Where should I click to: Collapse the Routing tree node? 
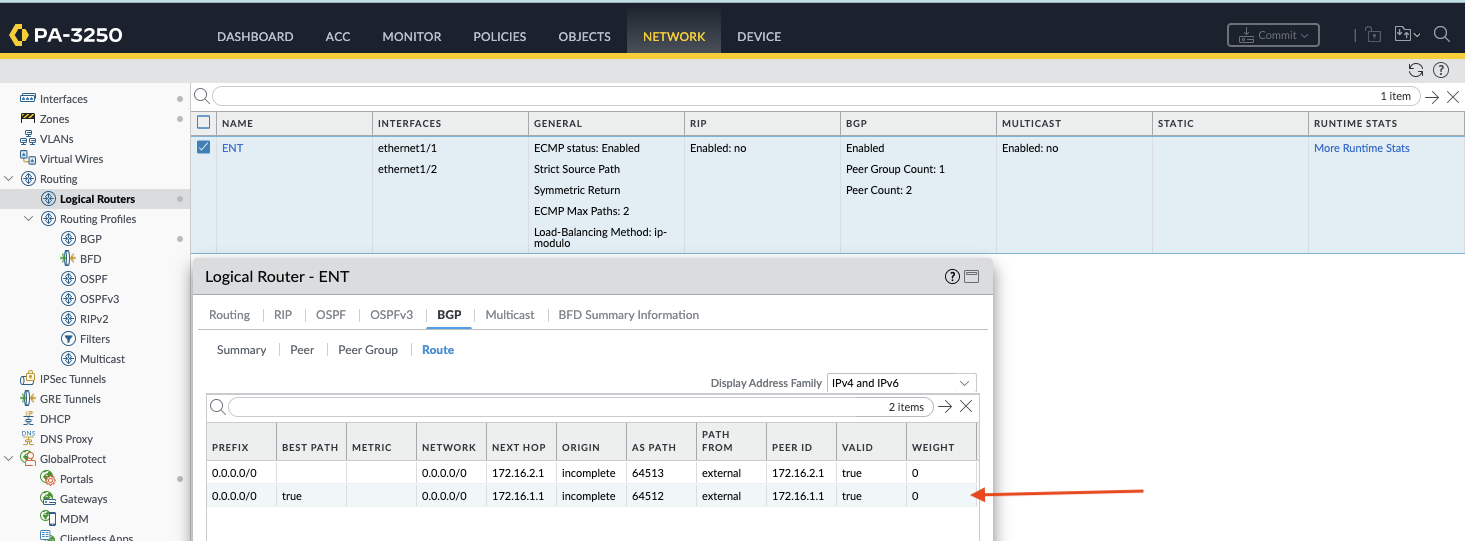(9, 179)
